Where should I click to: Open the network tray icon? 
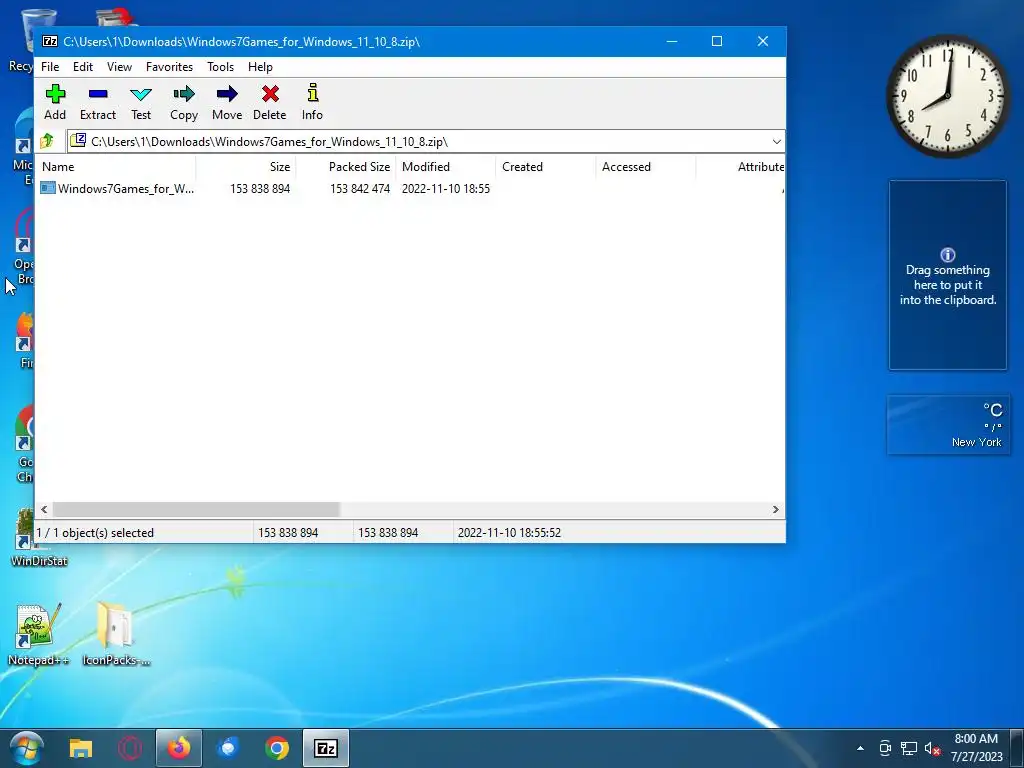908,748
